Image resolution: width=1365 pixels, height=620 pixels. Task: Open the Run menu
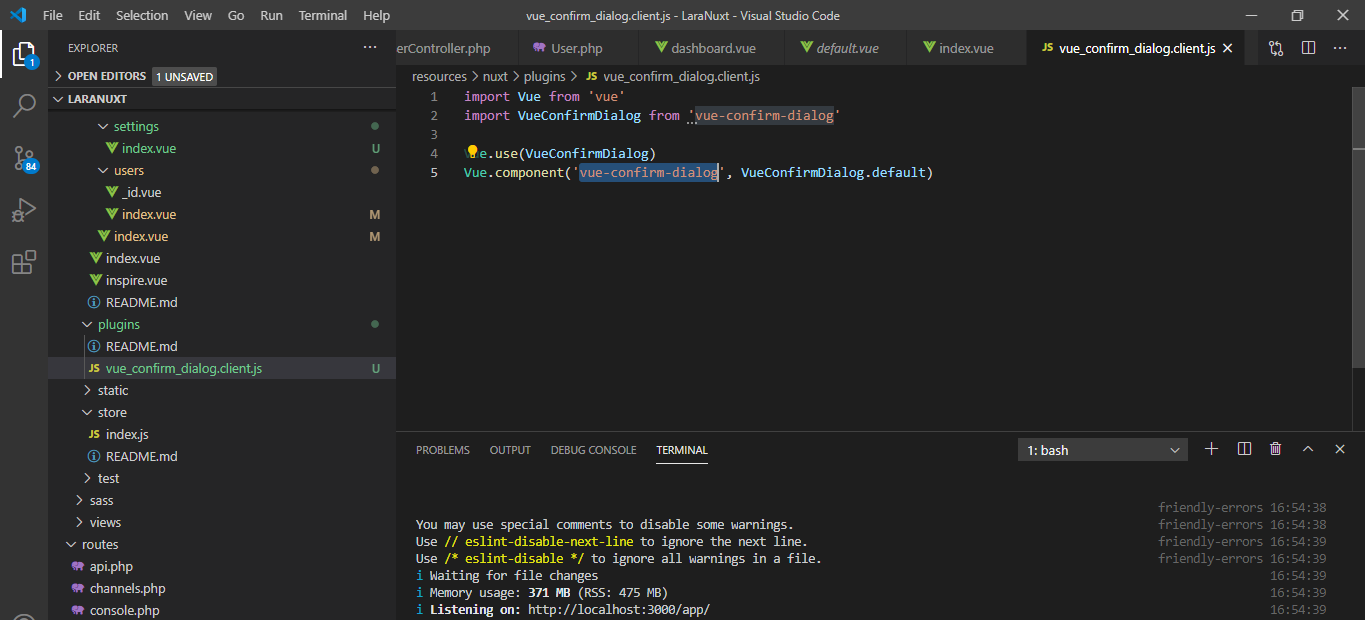tap(271, 15)
